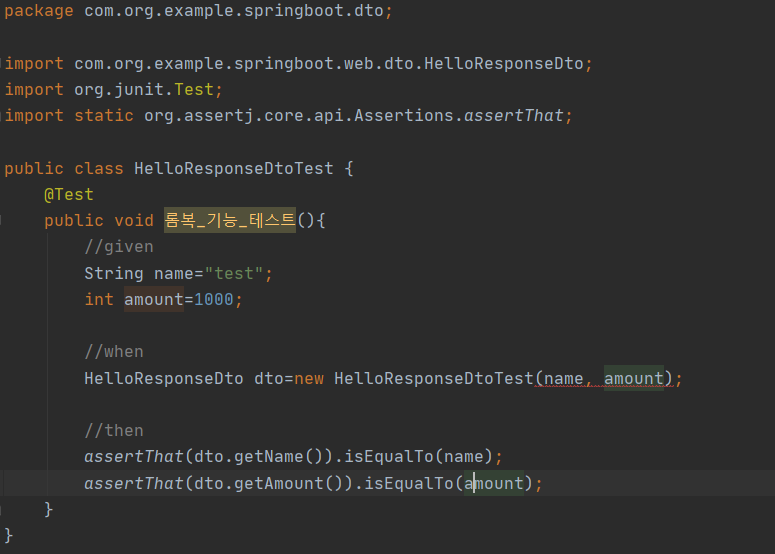775x554 pixels.
Task: Click isEqualTo on the getName assertion line
Action: (388, 457)
